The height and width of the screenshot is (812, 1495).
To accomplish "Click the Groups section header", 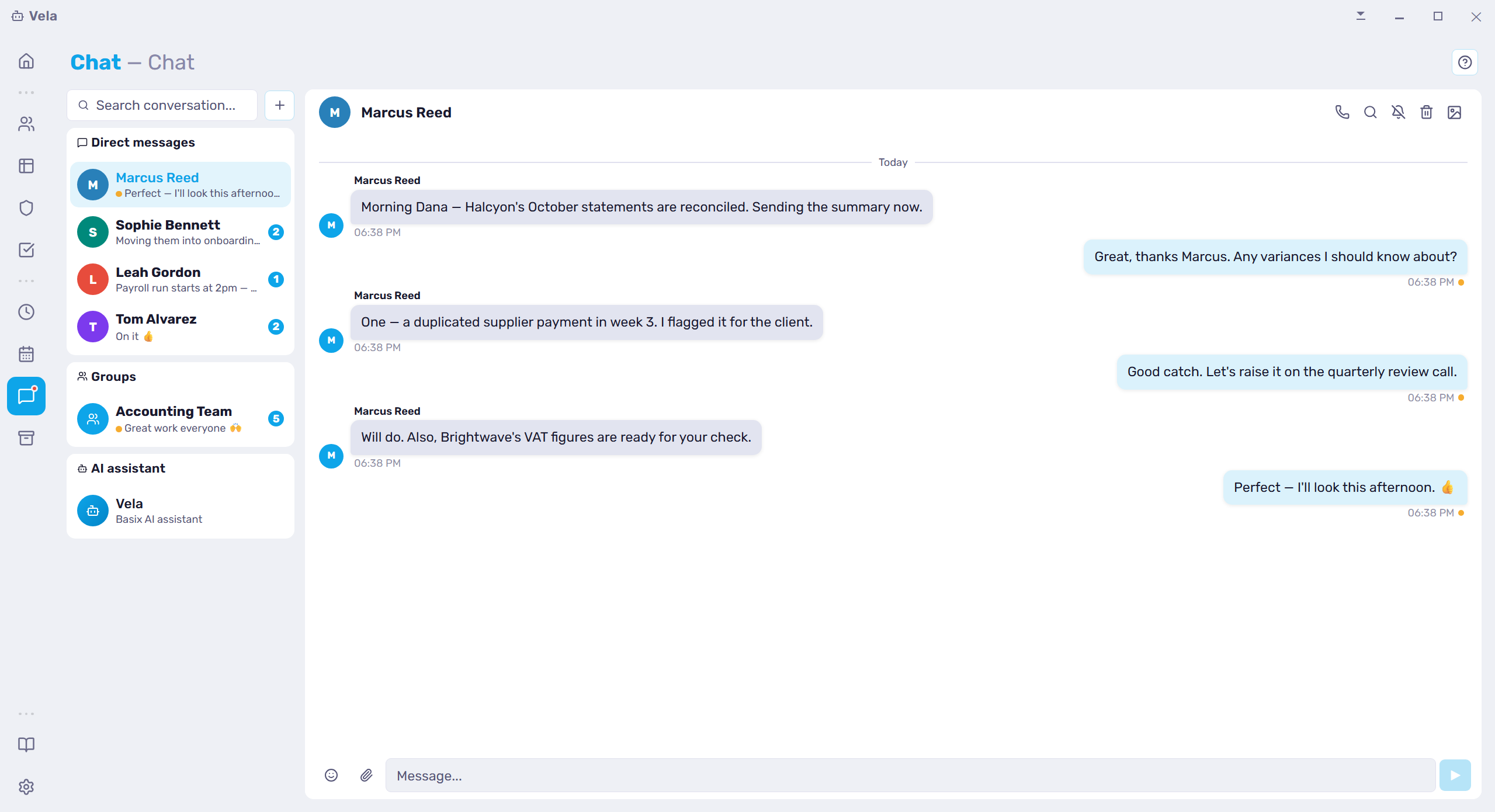I will (x=106, y=377).
